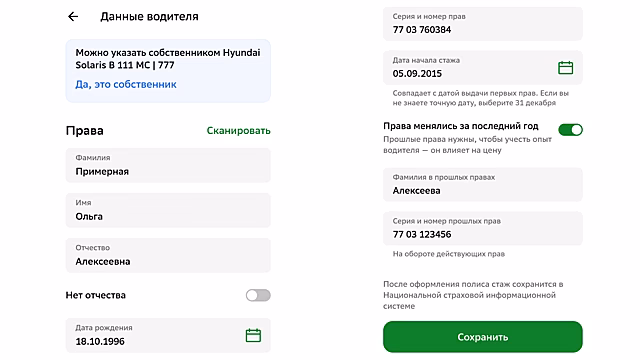The image size is (640, 360).
Task: Go back using the arrow icon
Action: [73, 16]
